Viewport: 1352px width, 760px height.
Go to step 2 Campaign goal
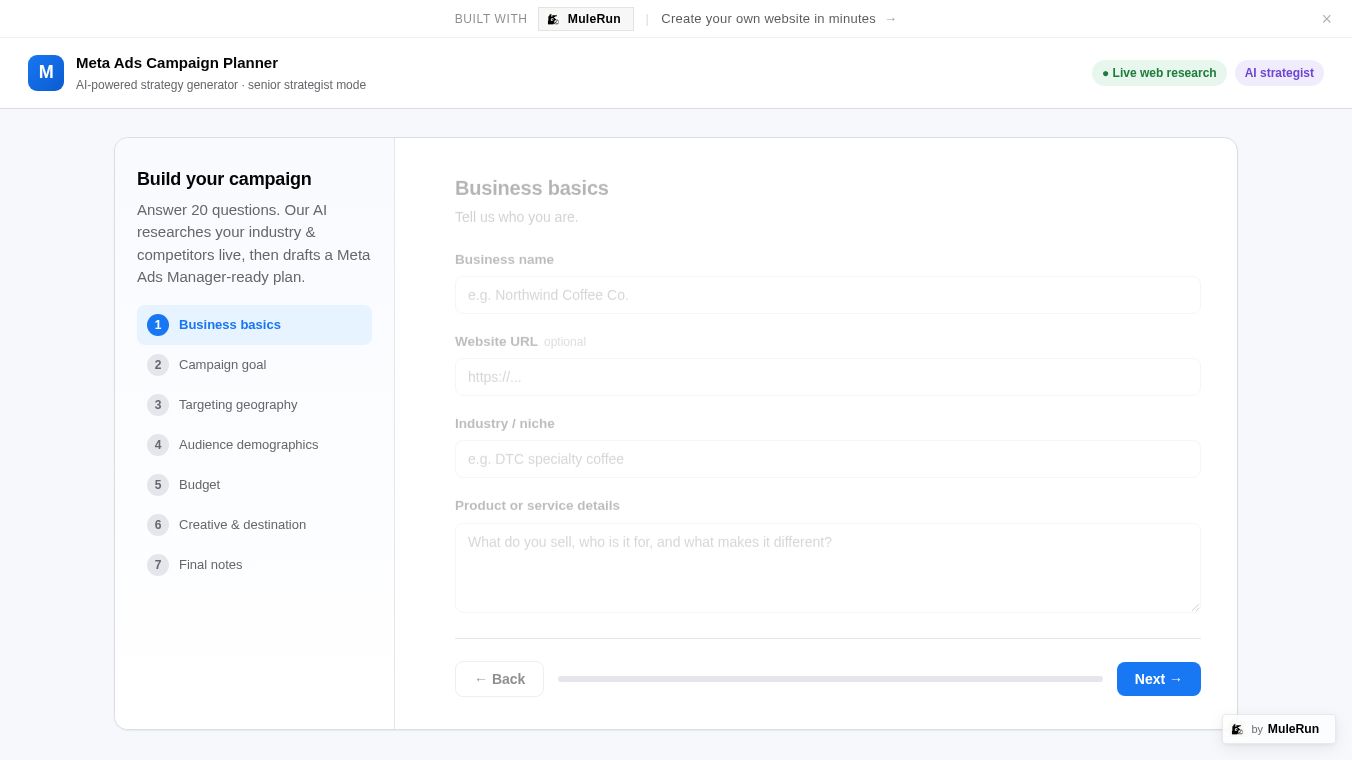tap(254, 365)
